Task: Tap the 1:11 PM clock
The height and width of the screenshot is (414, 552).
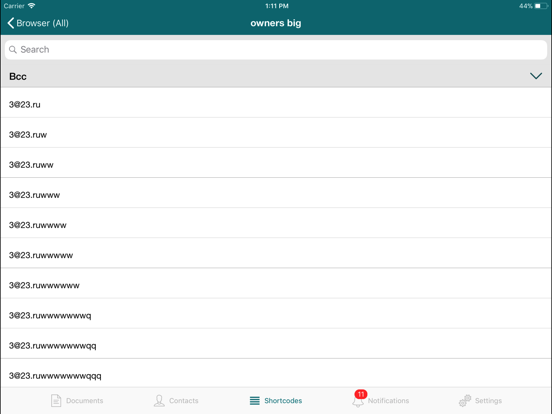Action: point(277,6)
